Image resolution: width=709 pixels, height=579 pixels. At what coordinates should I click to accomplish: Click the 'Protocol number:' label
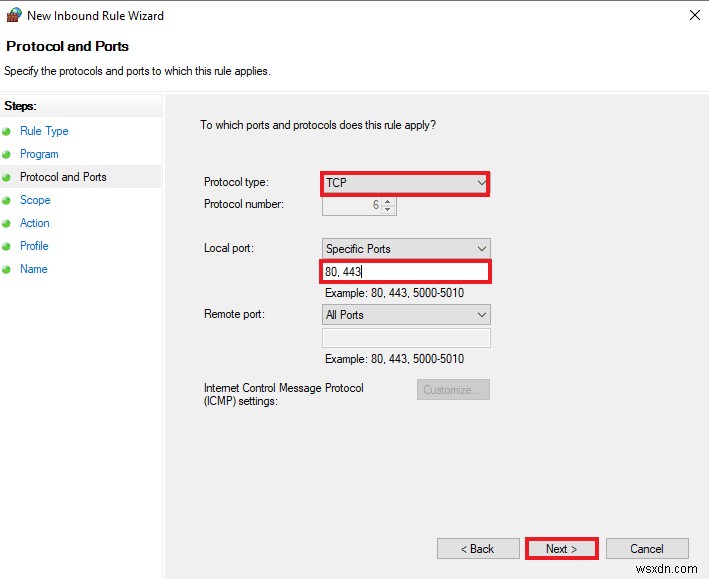pyautogui.click(x=244, y=204)
